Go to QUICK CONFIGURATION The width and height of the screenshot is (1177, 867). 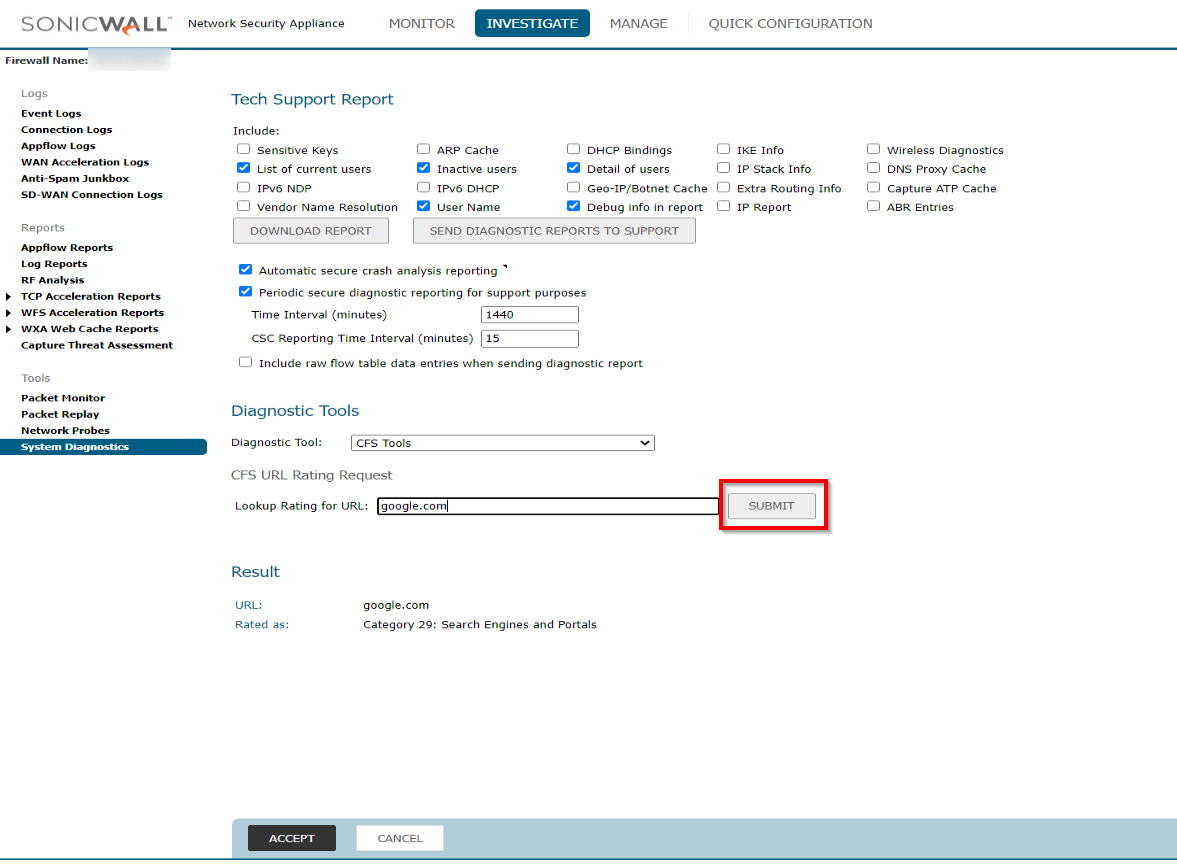pyautogui.click(x=790, y=23)
